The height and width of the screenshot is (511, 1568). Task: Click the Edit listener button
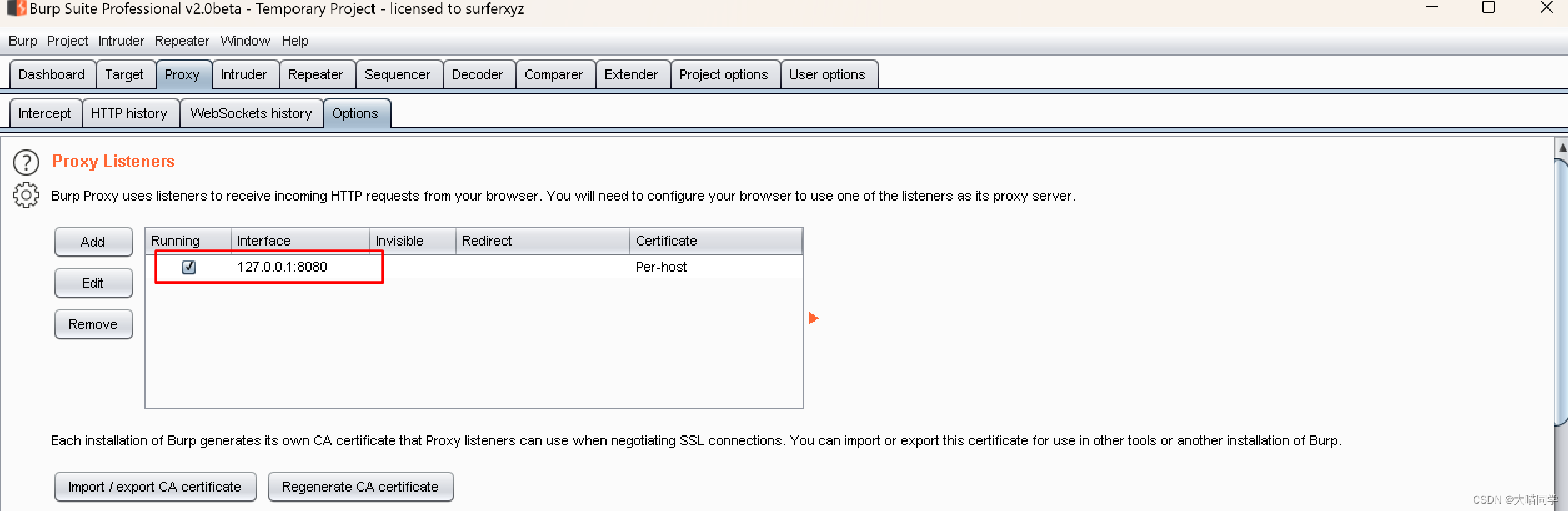coord(93,283)
